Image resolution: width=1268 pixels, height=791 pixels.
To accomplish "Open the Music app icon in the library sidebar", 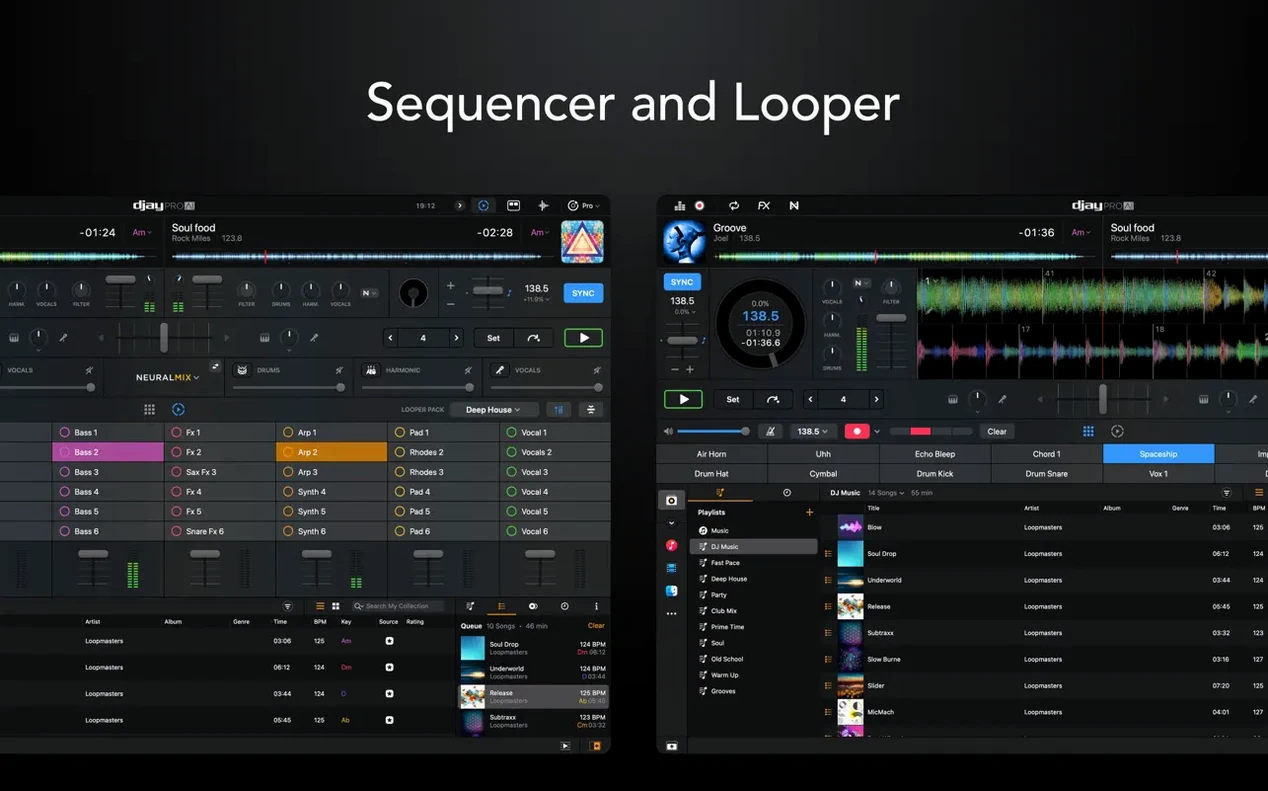I will tap(671, 545).
